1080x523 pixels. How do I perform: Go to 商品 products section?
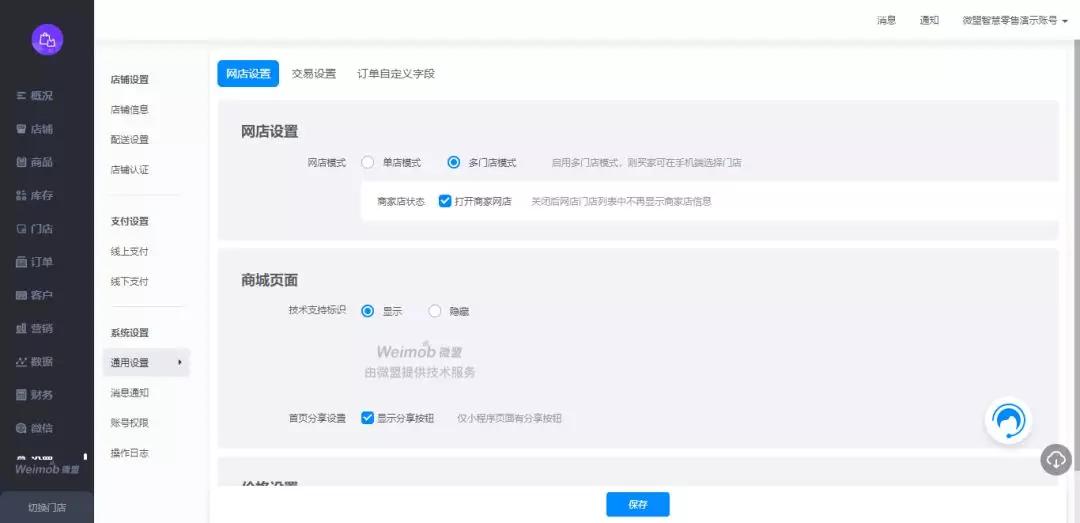(34, 162)
